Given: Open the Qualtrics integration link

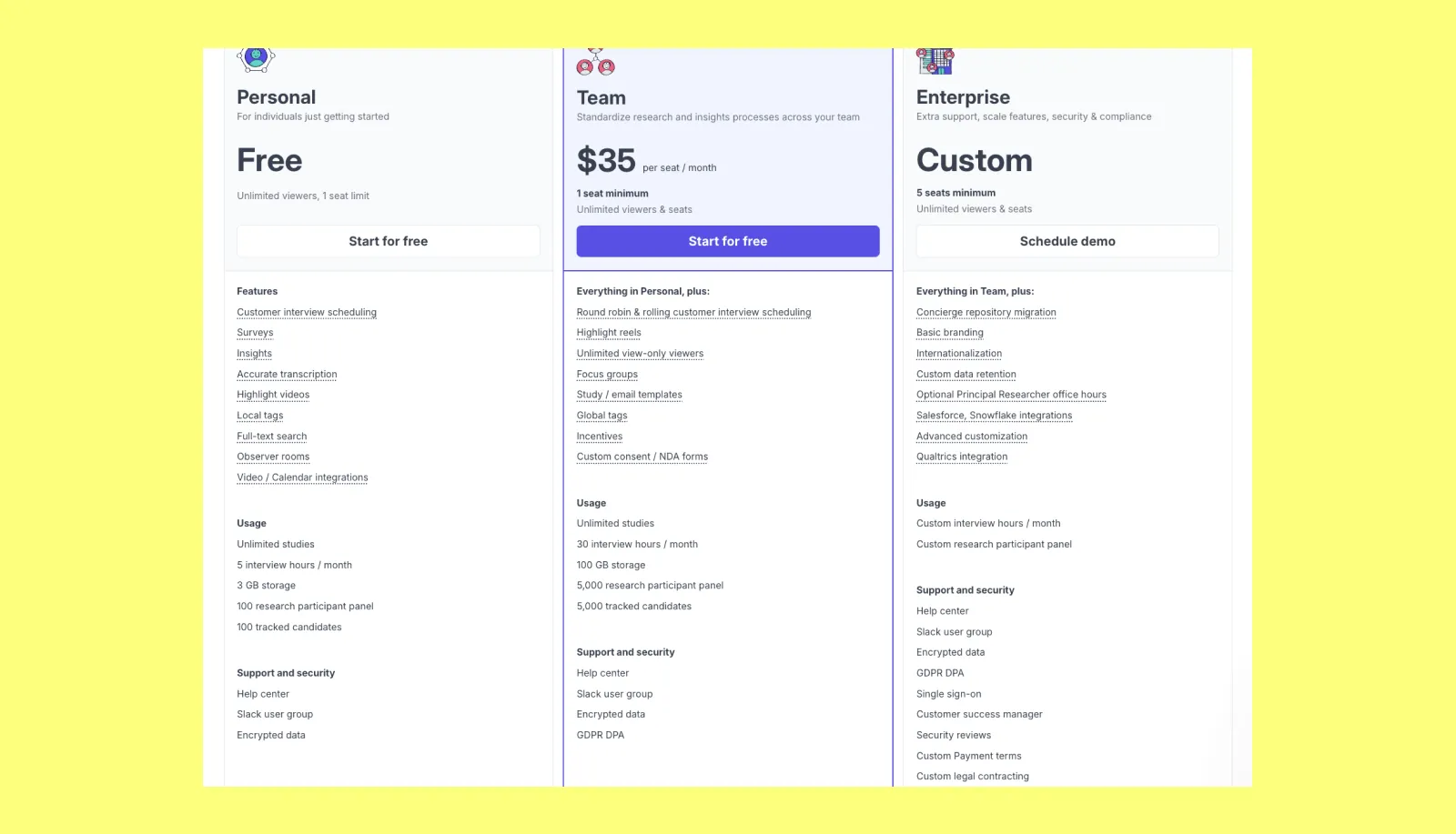Looking at the screenshot, I should pyautogui.click(x=962, y=457).
